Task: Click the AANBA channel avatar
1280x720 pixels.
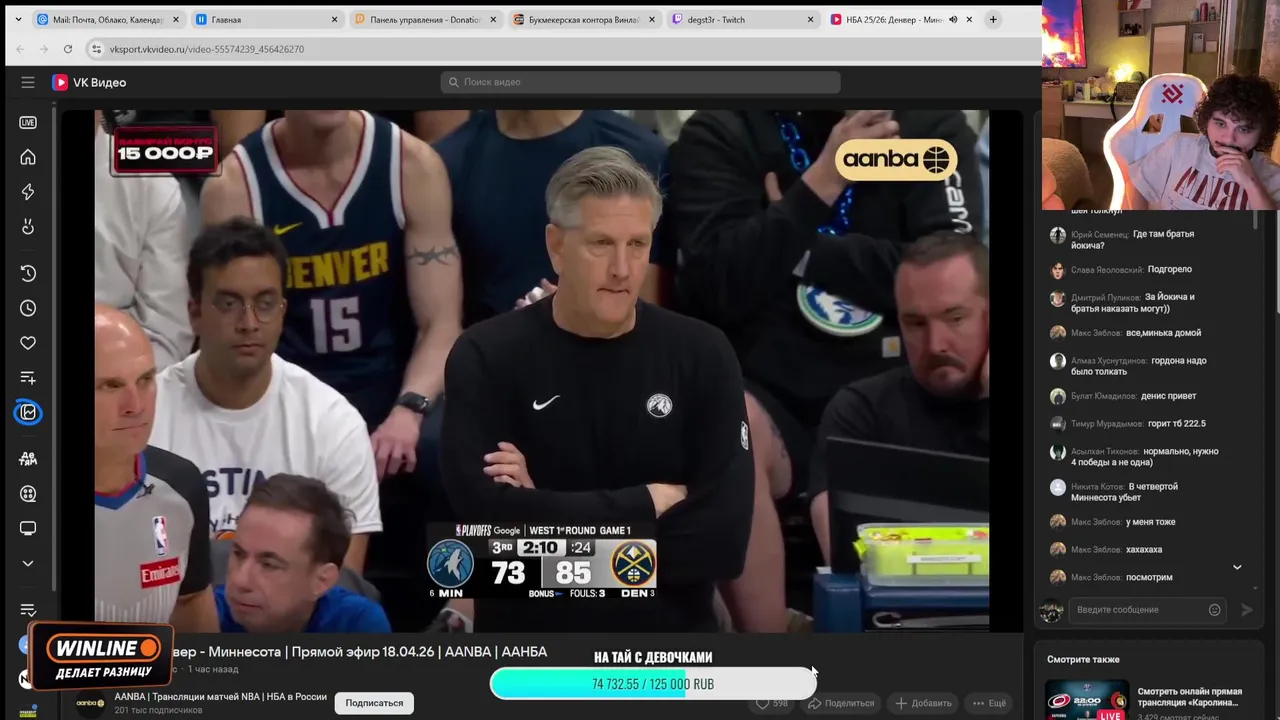Action: (90, 702)
